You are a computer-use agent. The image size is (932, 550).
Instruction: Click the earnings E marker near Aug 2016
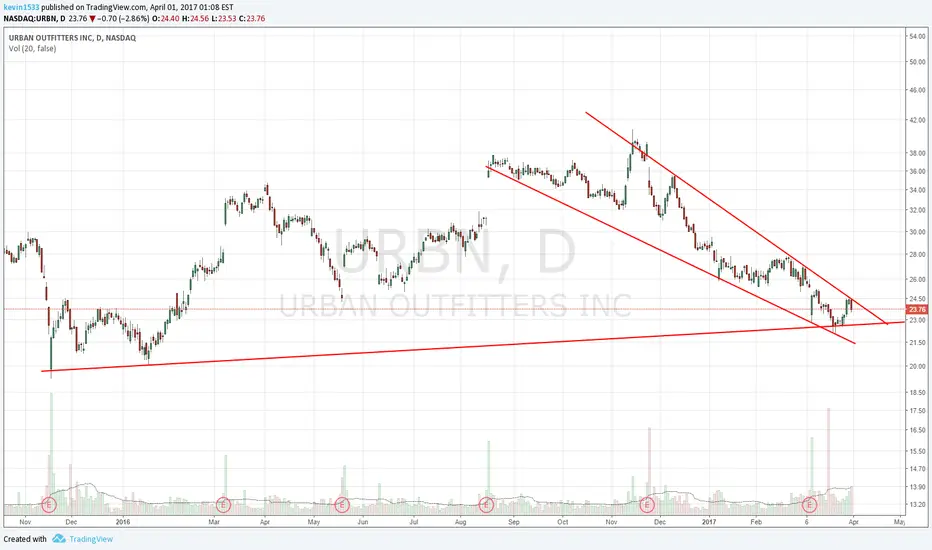tap(486, 505)
